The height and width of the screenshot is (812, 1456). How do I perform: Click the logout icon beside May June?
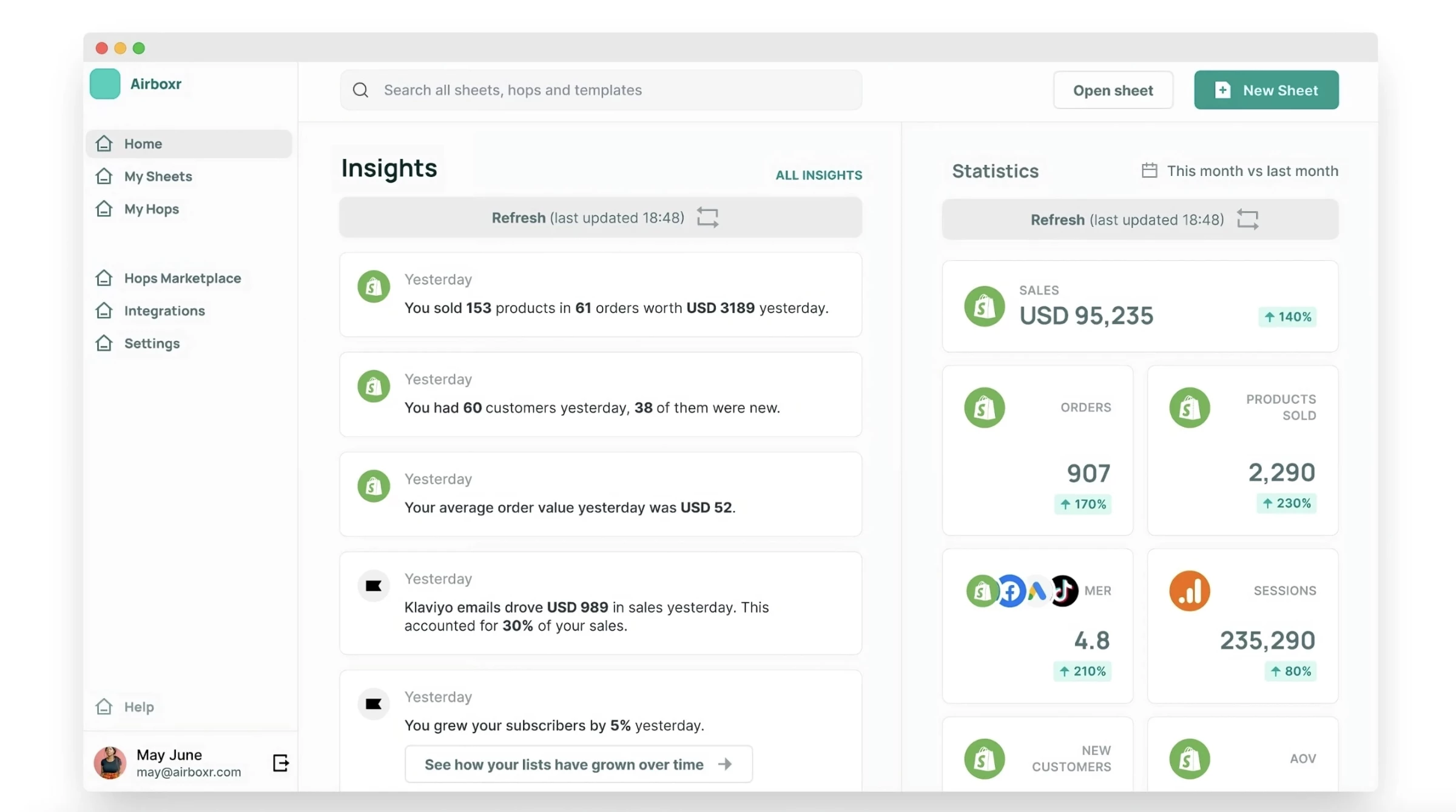tap(280, 762)
